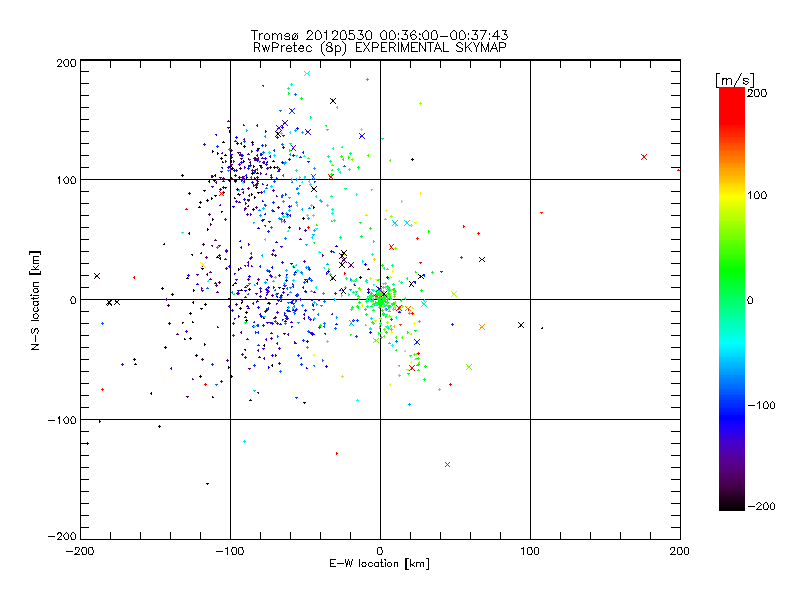Click the lone red X marker below the -100 N-S gridline
Image resolution: width=800 pixels, height=600 pixels.
click(x=447, y=464)
